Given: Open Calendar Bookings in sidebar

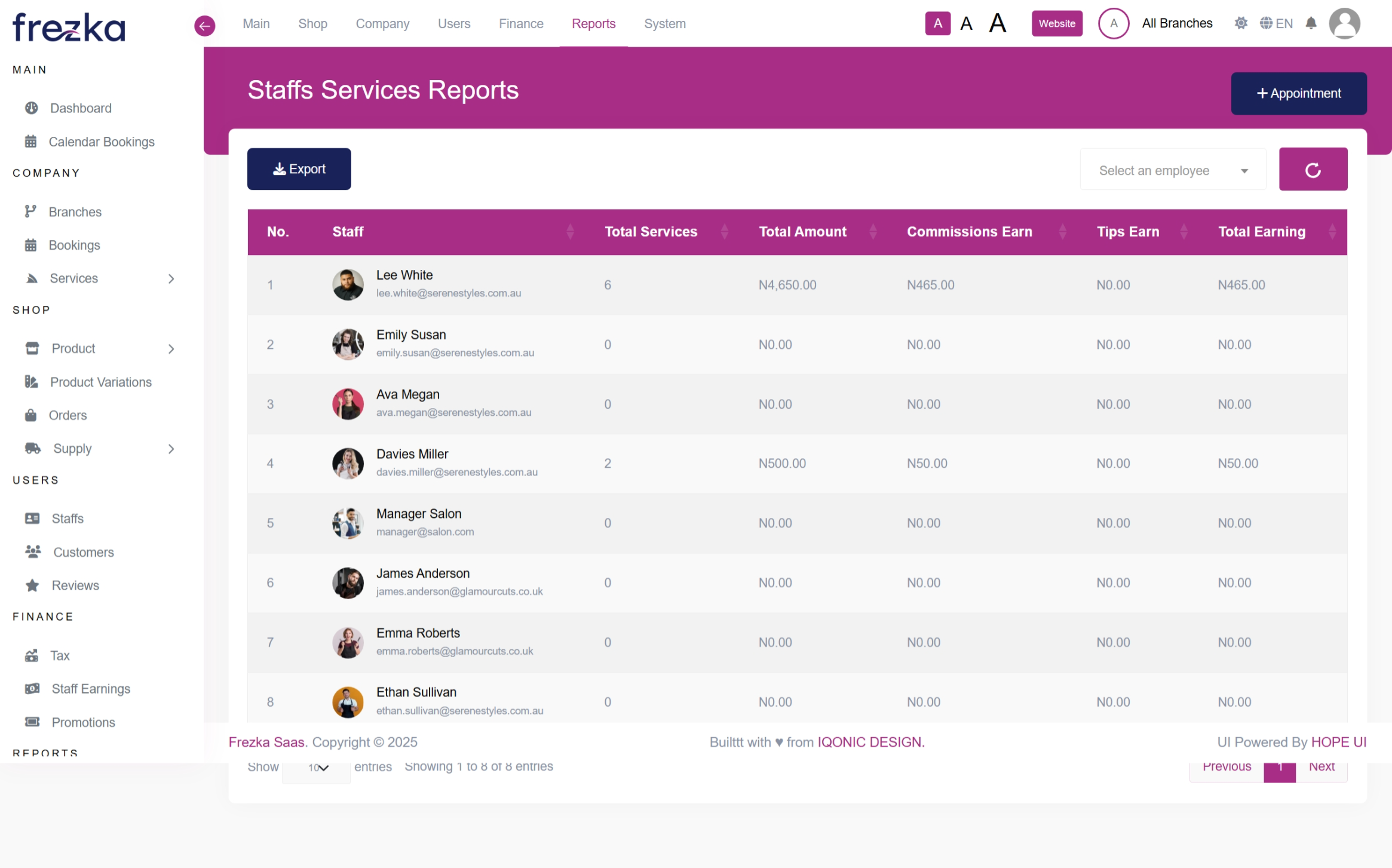Looking at the screenshot, I should [101, 142].
